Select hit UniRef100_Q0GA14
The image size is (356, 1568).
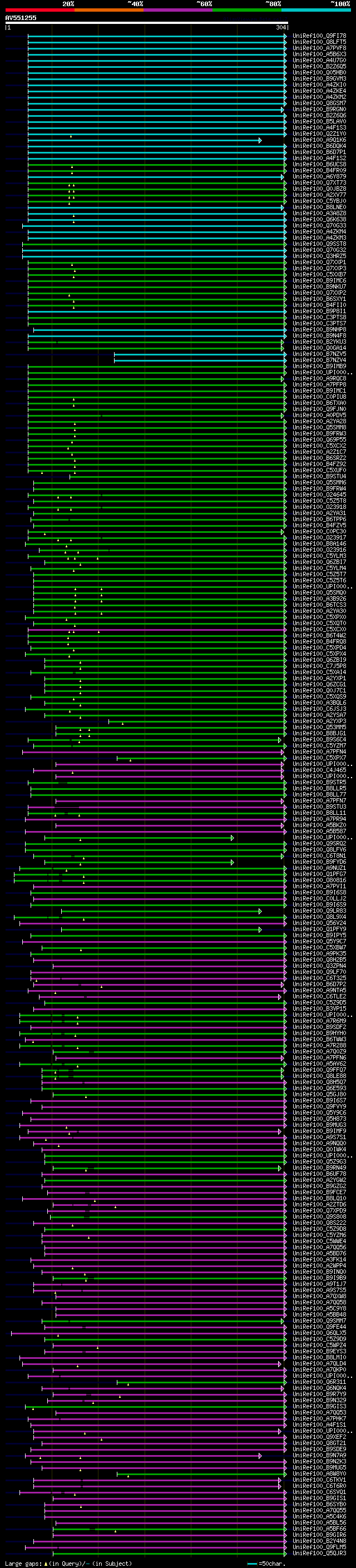tap(319, 348)
